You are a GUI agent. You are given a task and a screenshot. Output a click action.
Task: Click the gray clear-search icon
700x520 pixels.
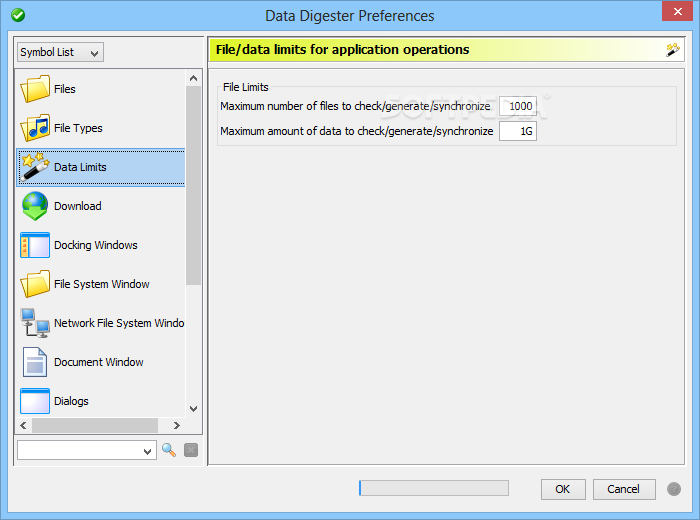pos(191,450)
